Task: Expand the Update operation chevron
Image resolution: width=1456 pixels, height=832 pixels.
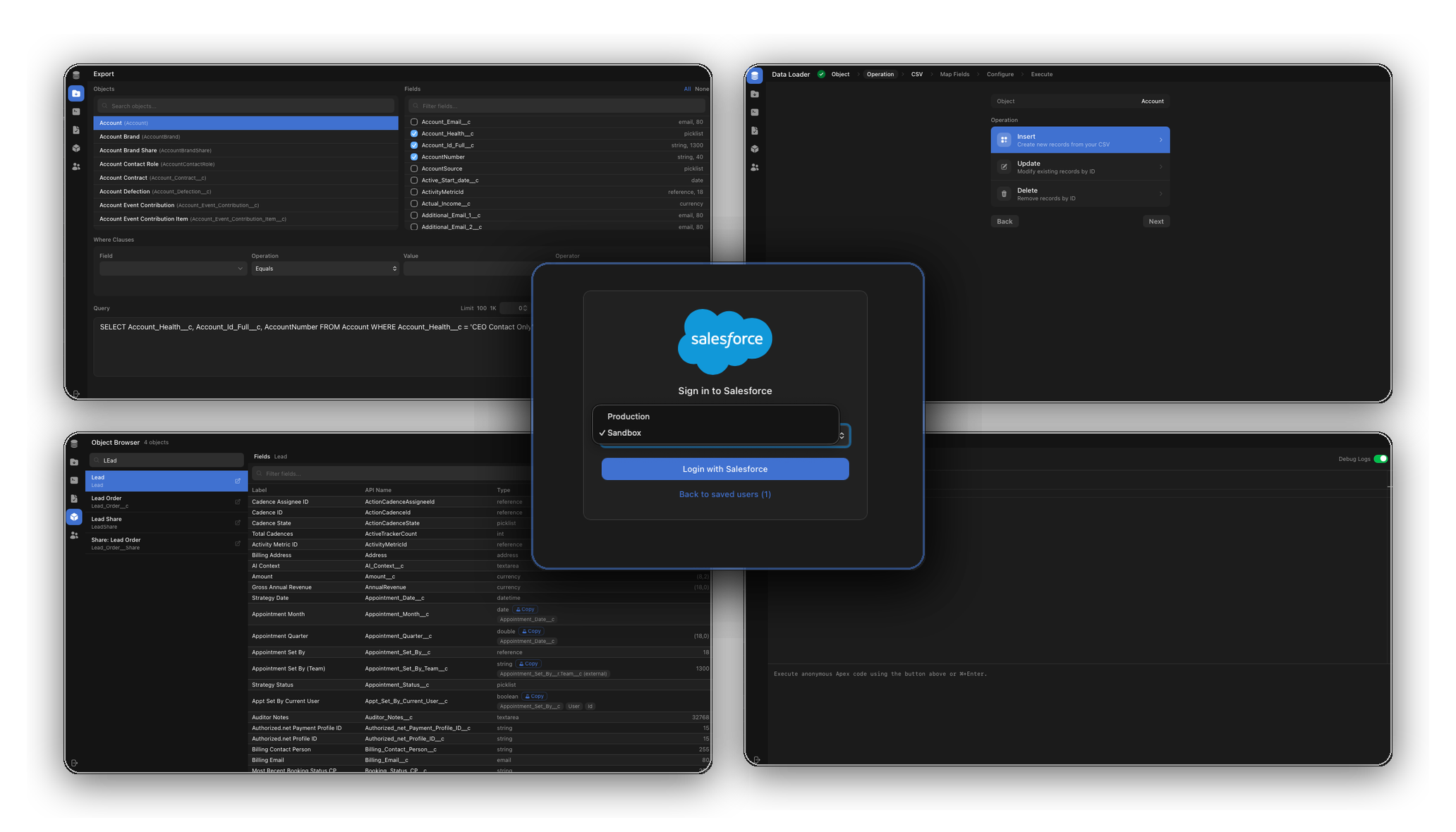Action: (x=1160, y=167)
